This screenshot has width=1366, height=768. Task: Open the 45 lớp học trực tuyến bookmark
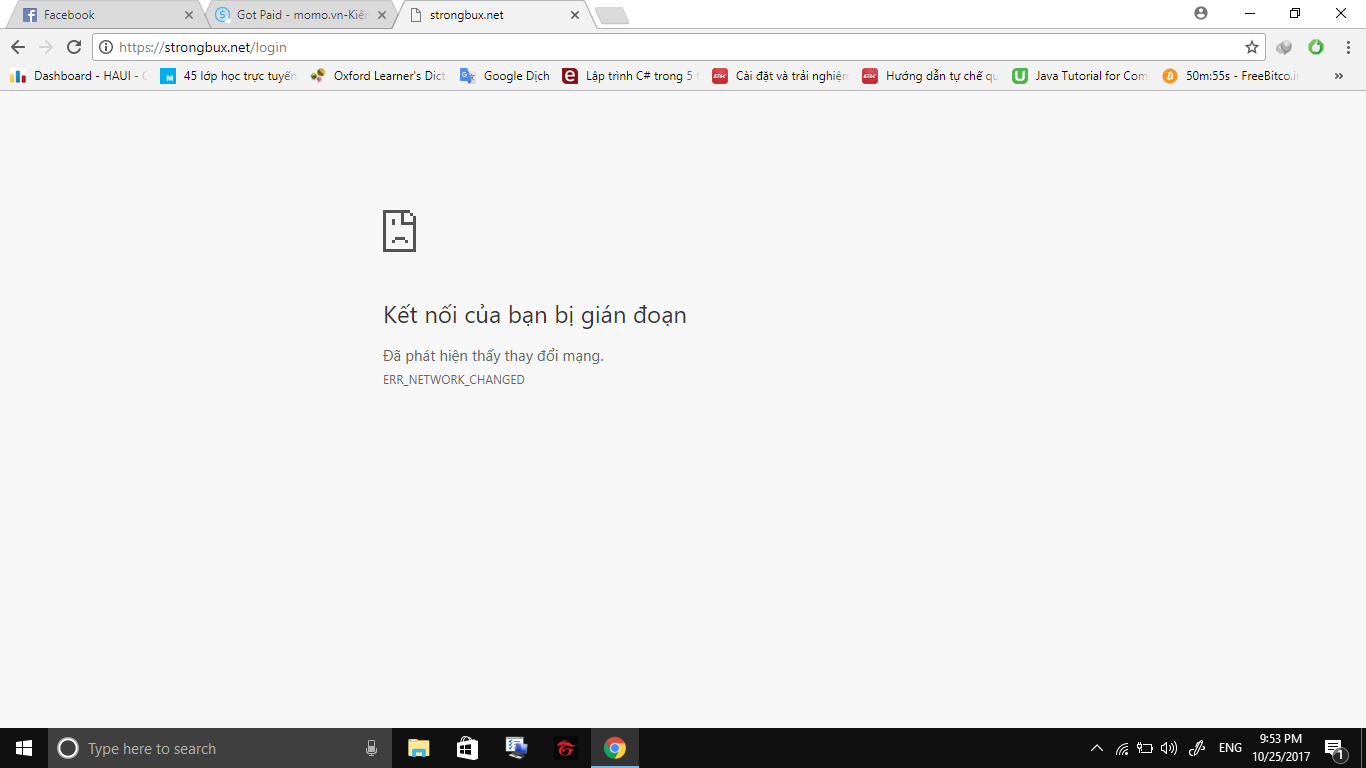[228, 76]
